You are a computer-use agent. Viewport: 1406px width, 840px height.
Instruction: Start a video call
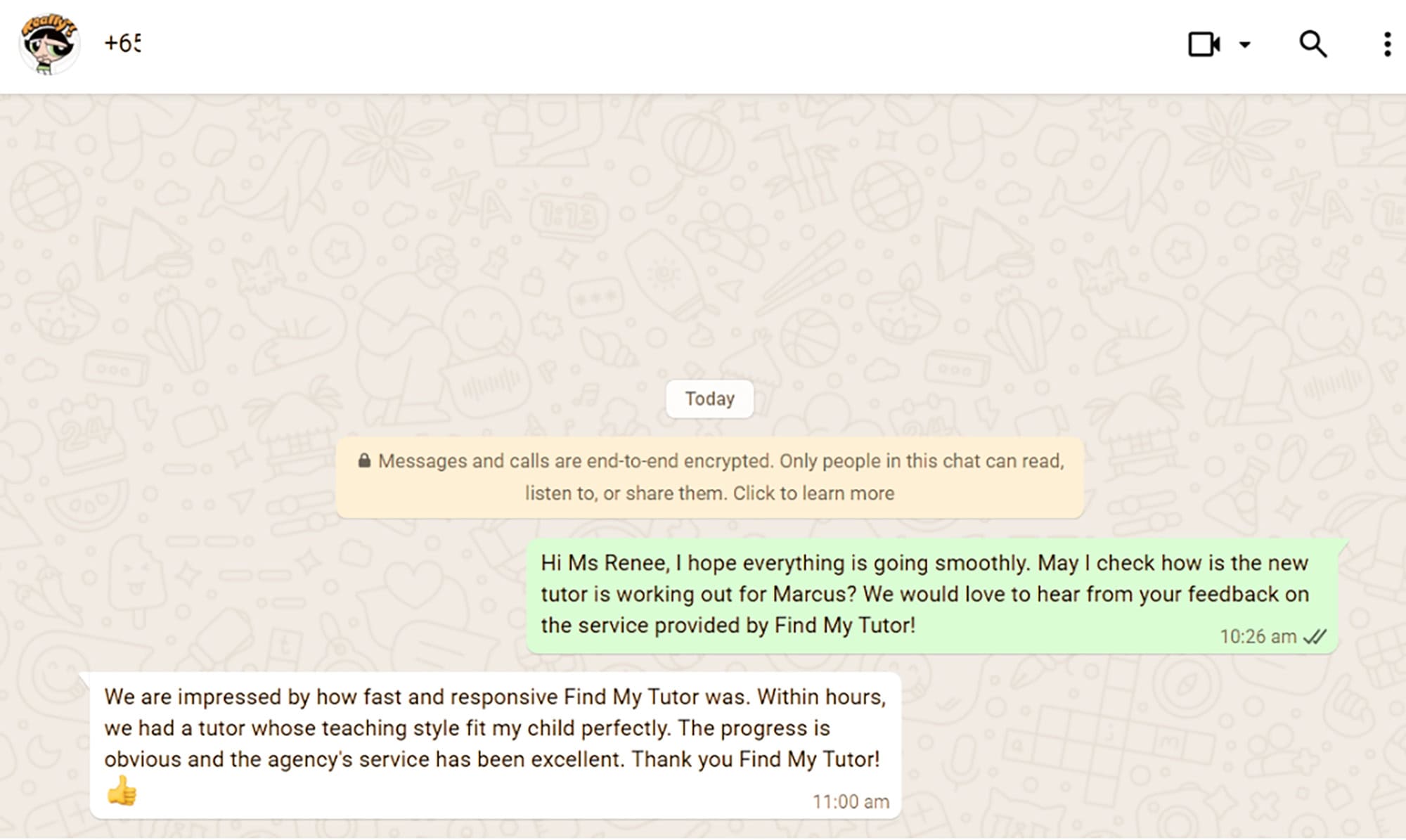(x=1203, y=44)
